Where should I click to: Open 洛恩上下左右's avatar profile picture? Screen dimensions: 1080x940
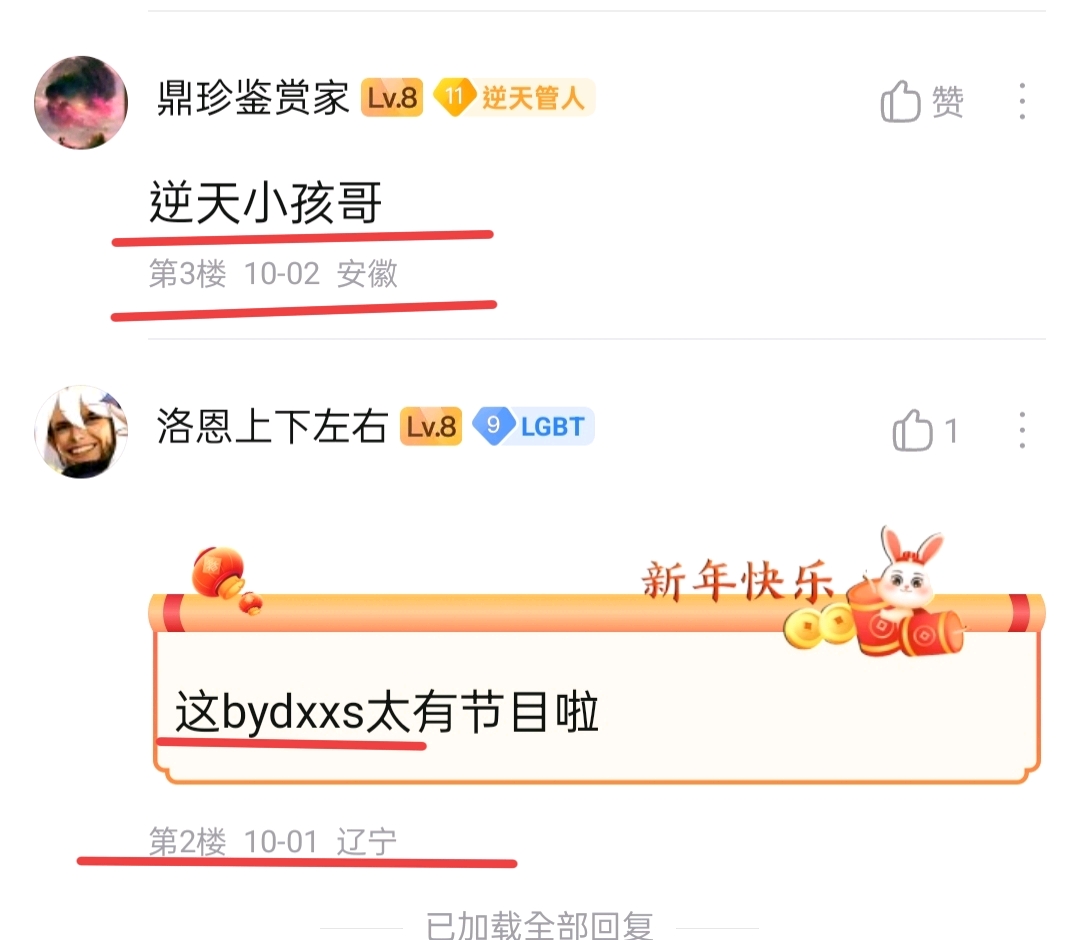[x=81, y=432]
